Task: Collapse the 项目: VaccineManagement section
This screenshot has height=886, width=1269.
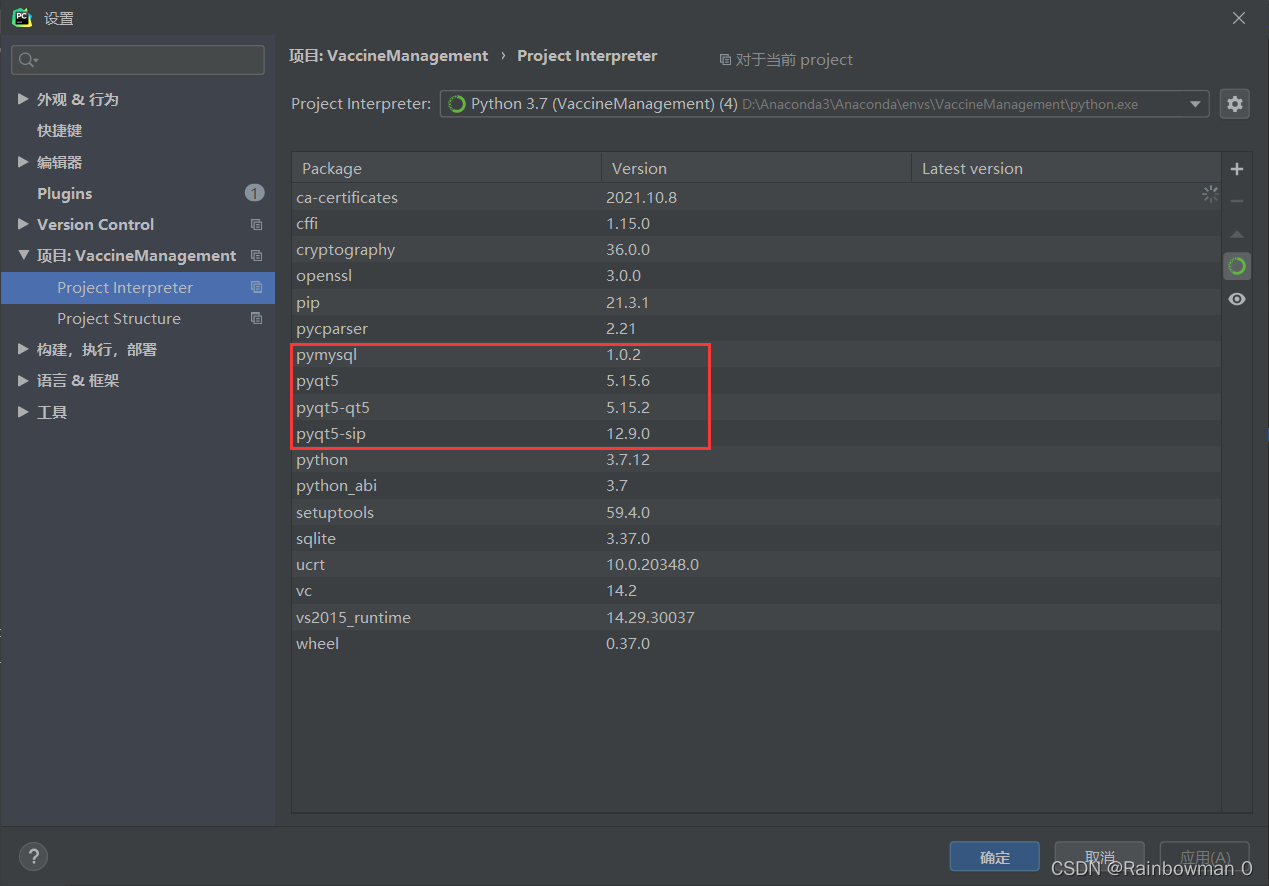Action: pyautogui.click(x=23, y=256)
